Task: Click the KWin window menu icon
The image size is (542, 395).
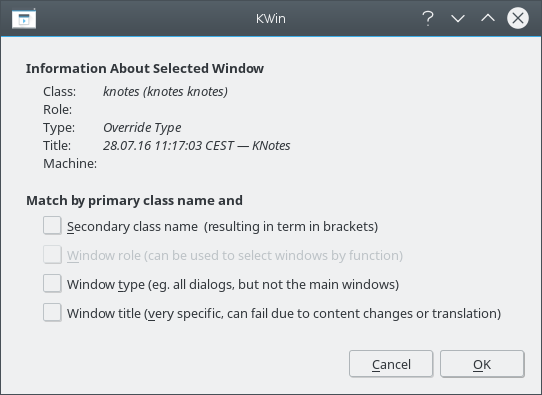Action: tap(24, 19)
